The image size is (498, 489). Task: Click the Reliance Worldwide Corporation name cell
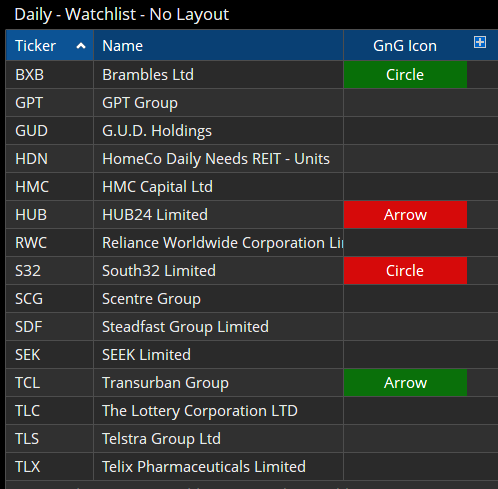pyautogui.click(x=218, y=243)
